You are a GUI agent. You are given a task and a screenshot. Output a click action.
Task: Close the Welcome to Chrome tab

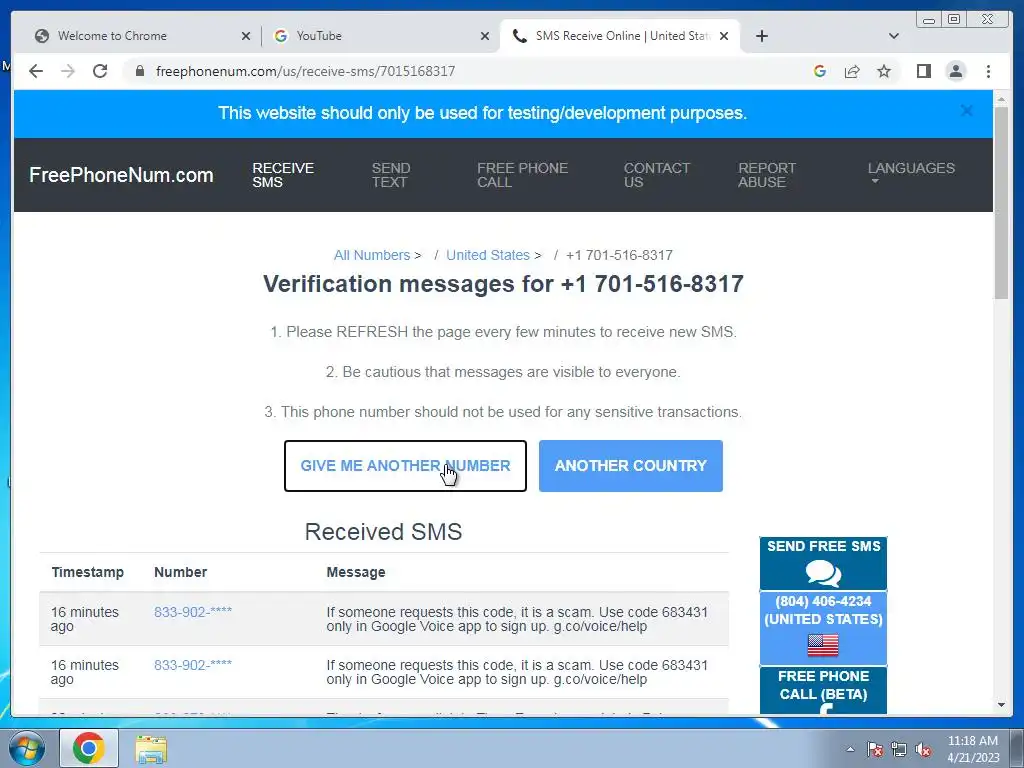[x=246, y=36]
